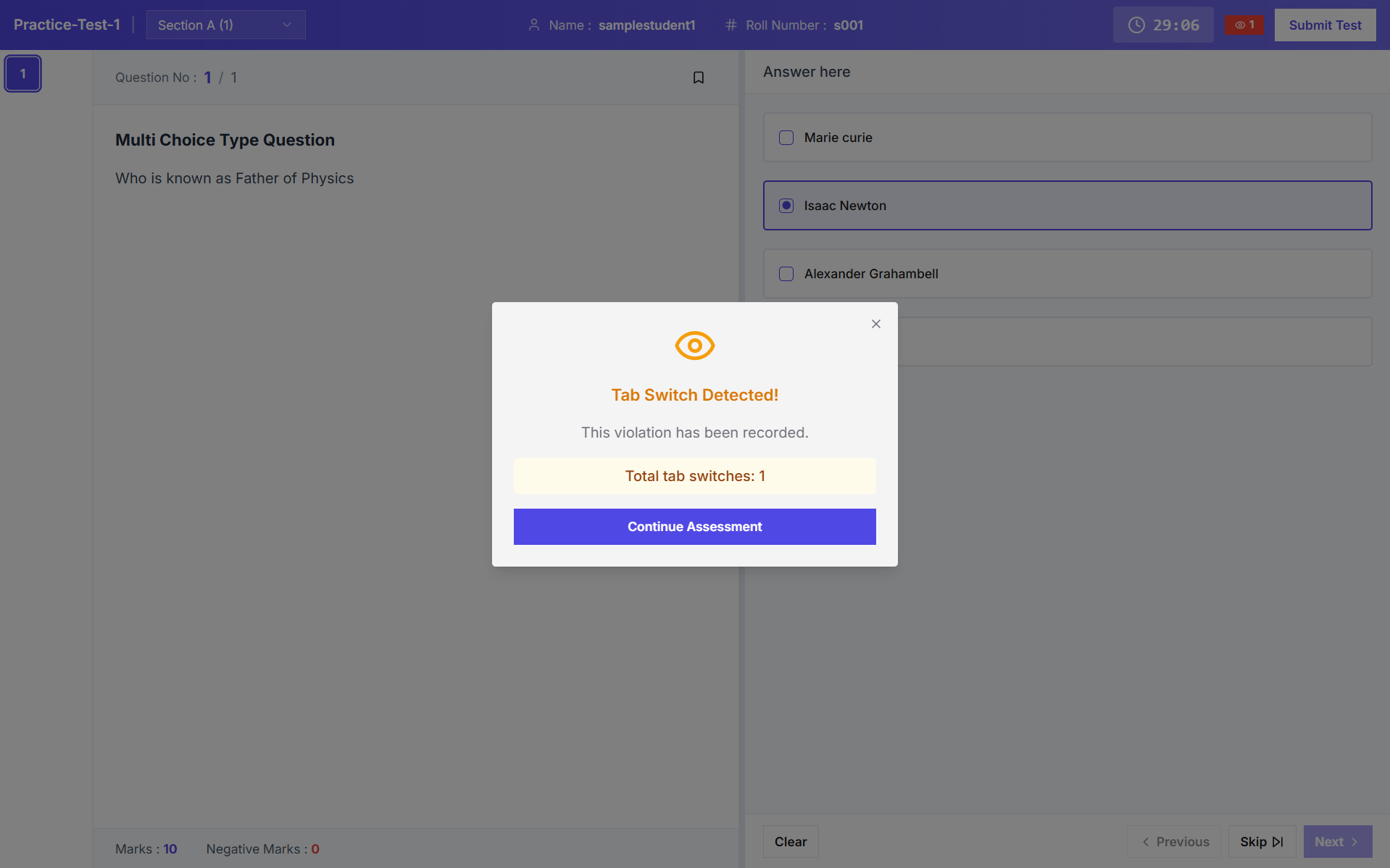Click the timer clock icon
The image size is (1390, 868).
point(1136,25)
